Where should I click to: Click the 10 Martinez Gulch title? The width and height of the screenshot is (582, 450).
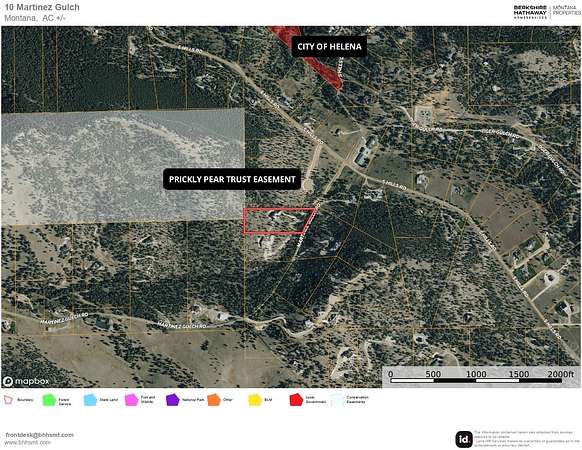click(x=42, y=7)
